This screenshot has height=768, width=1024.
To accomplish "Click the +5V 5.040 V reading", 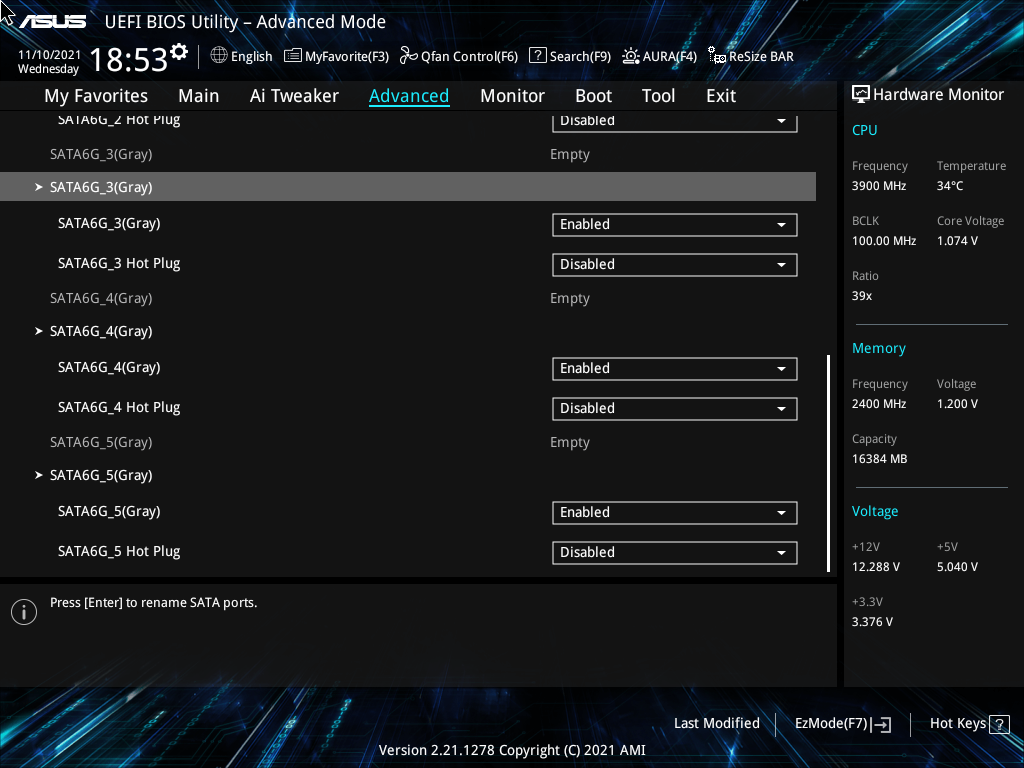I will pos(957,567).
